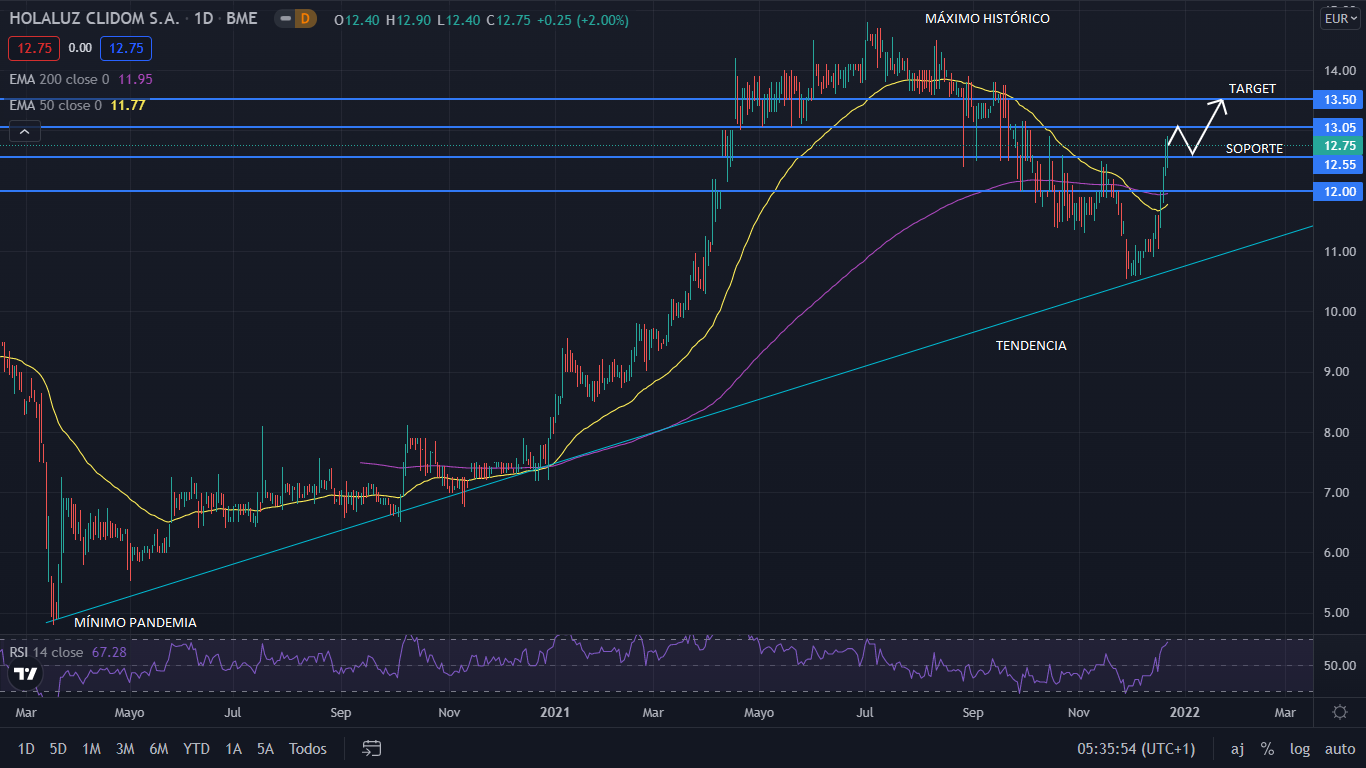Open the go-to-date calendar icon

372,748
